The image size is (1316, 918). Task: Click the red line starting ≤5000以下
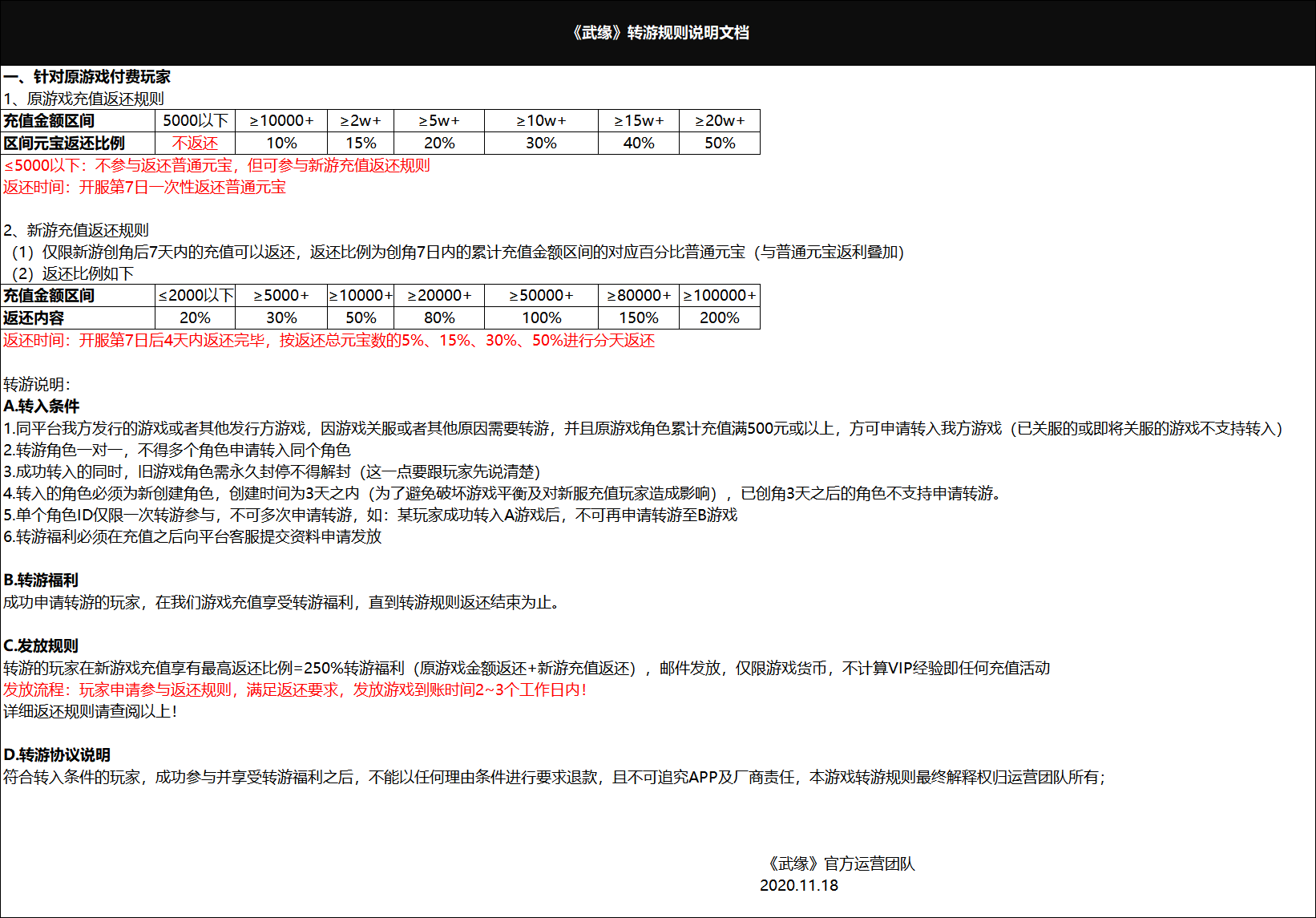point(216,165)
